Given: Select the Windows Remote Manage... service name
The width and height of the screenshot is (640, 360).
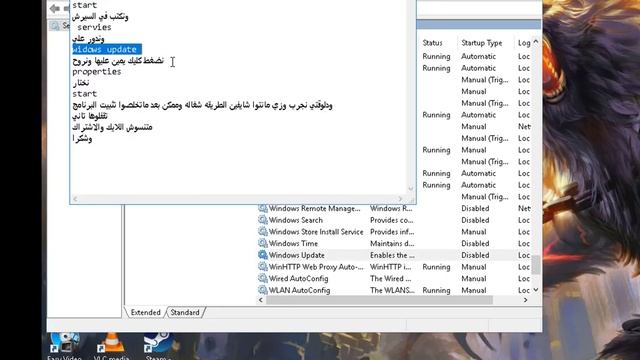Looking at the screenshot, I should pos(314,208).
